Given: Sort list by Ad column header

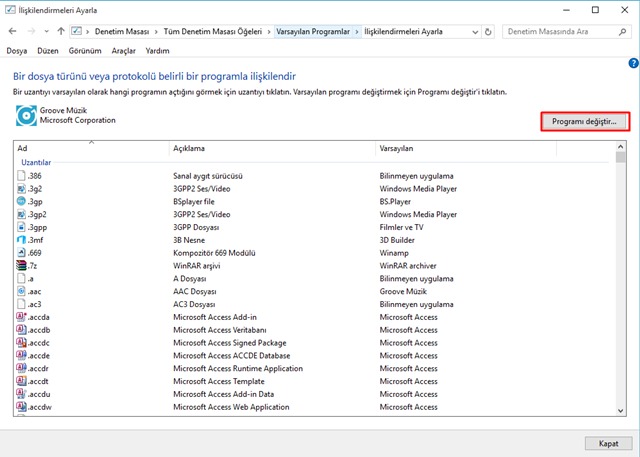Looking at the screenshot, I should click(91, 149).
